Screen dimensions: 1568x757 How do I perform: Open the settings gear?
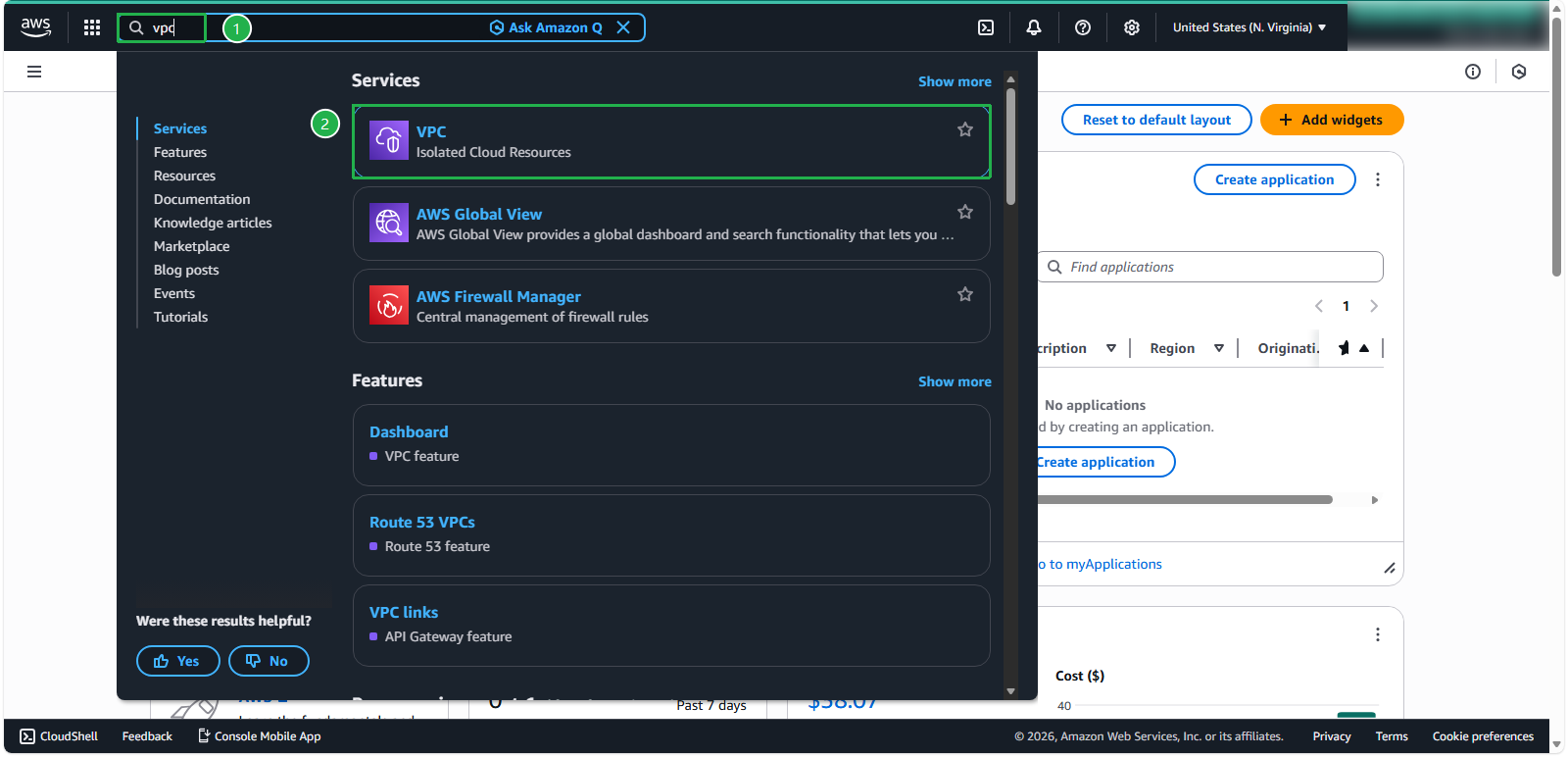(x=1132, y=27)
